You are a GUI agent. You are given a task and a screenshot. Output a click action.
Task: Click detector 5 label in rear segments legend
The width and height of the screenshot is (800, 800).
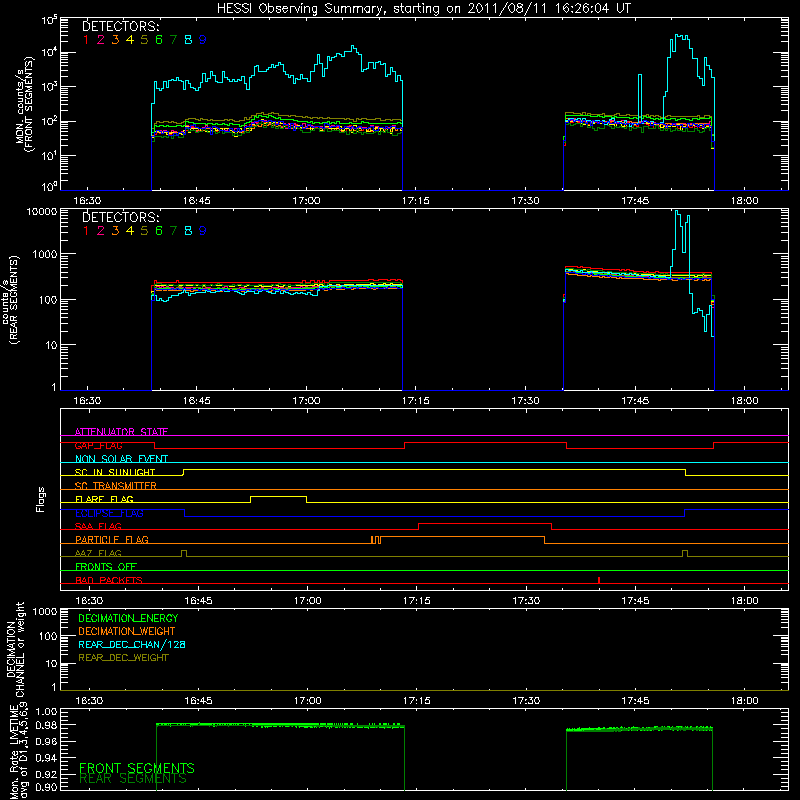(x=144, y=231)
